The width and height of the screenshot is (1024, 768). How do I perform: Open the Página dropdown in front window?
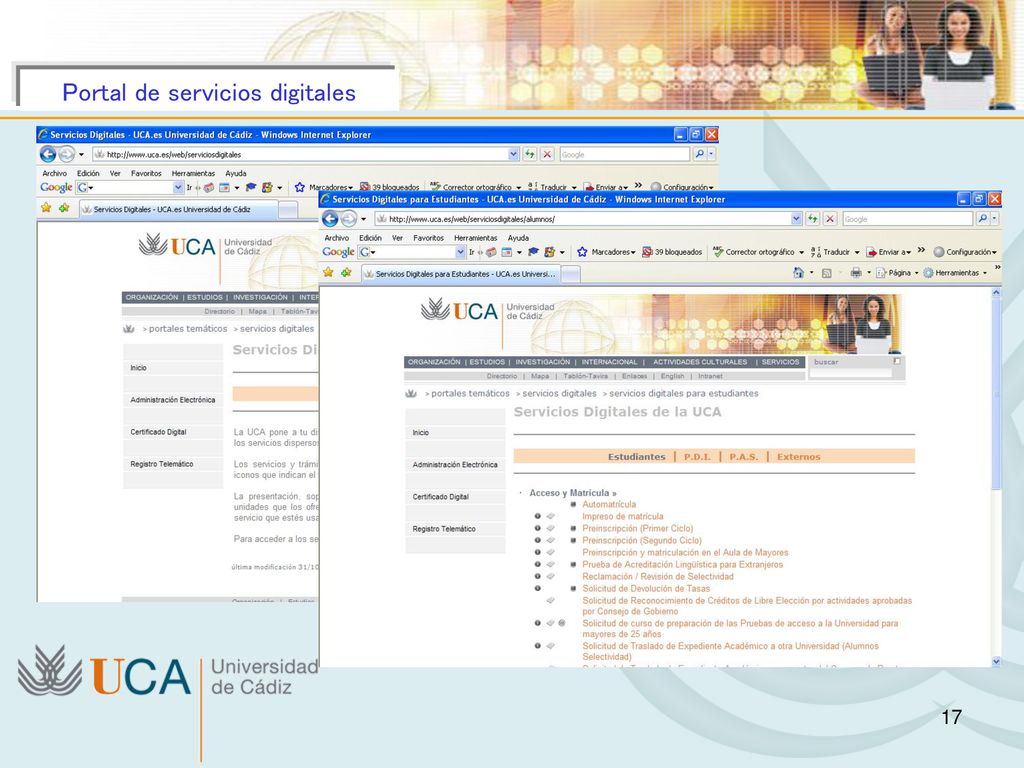click(897, 273)
